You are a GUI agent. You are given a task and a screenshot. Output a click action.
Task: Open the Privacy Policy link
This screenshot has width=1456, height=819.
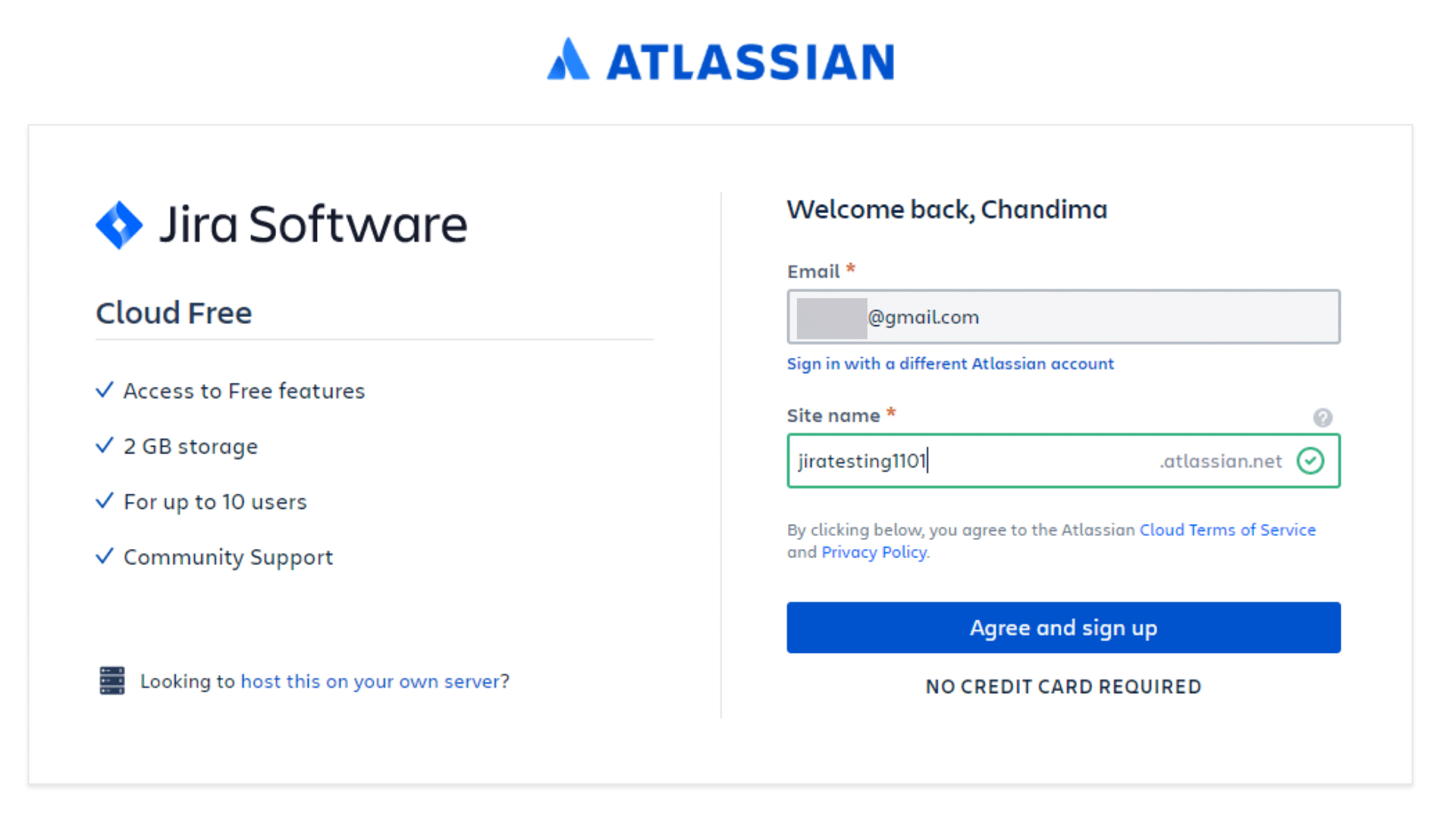[874, 552]
